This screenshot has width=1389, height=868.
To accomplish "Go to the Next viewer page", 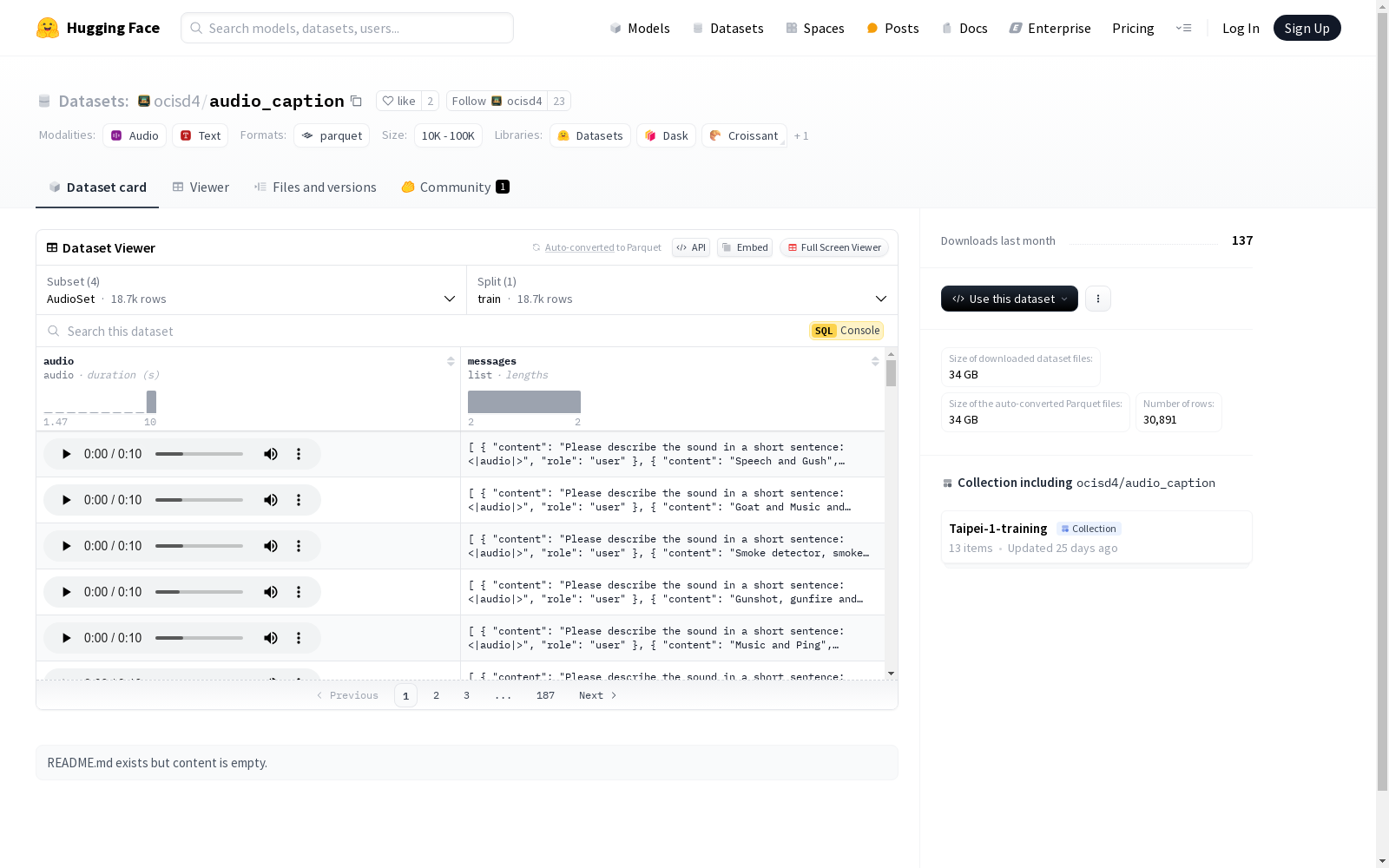I will click(x=598, y=695).
